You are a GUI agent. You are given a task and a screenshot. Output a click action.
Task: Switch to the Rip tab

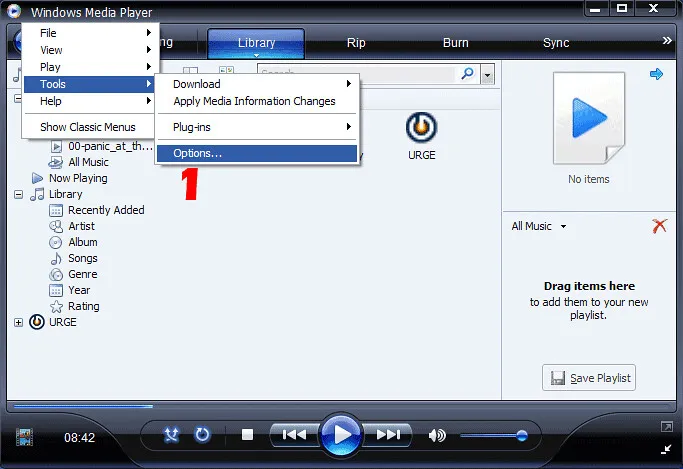click(356, 43)
